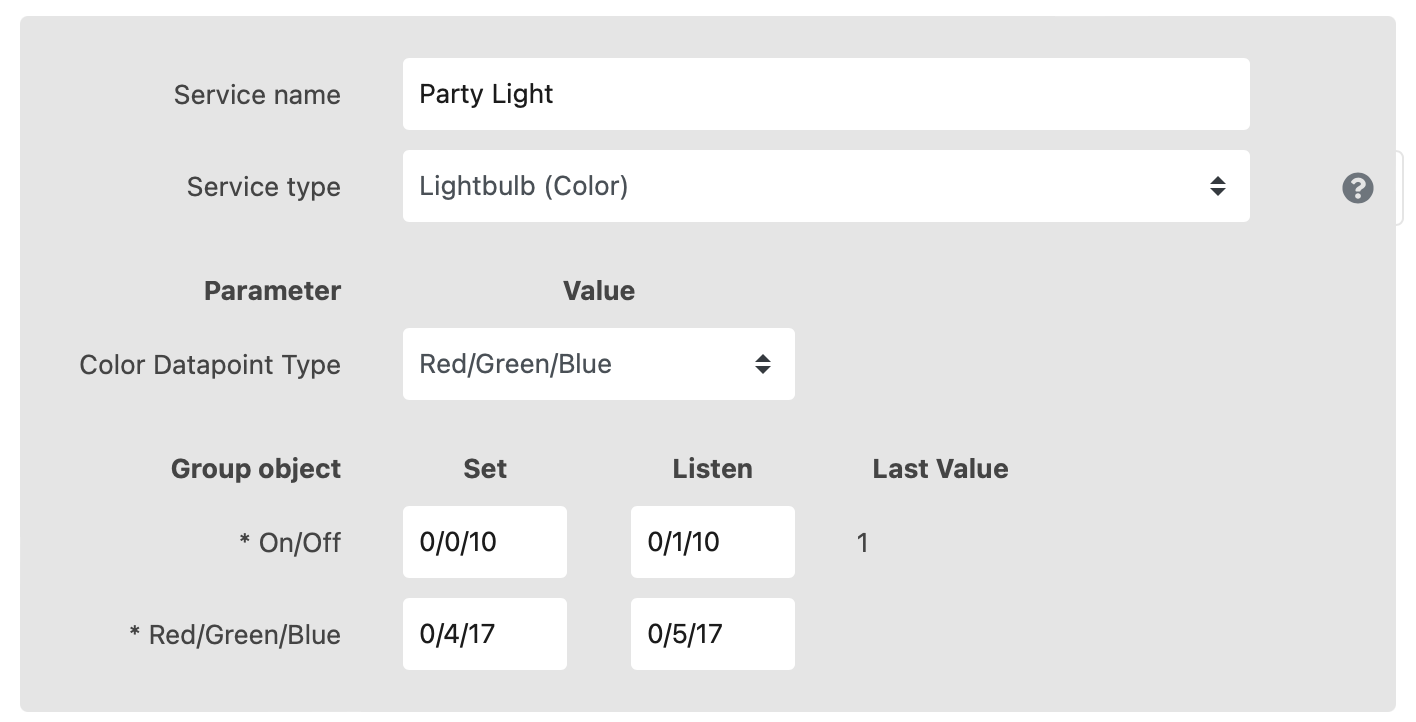Click the Service name text field
Viewport: 1416px width, 722px height.
point(825,94)
